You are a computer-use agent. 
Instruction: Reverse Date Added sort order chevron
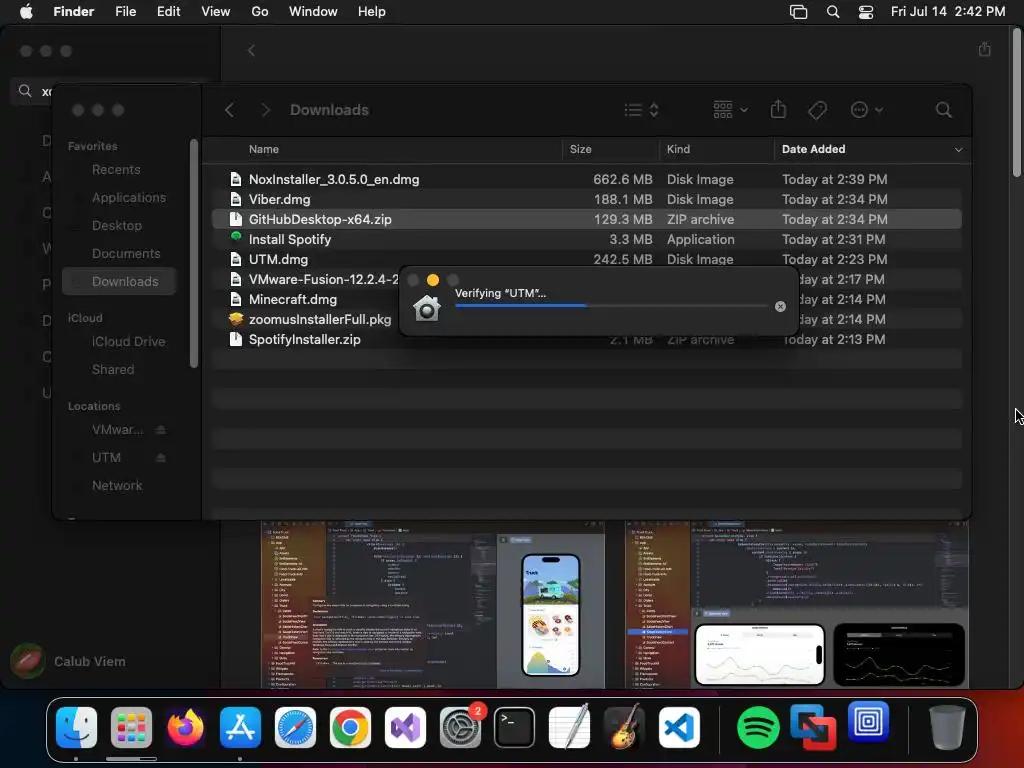[958, 150]
